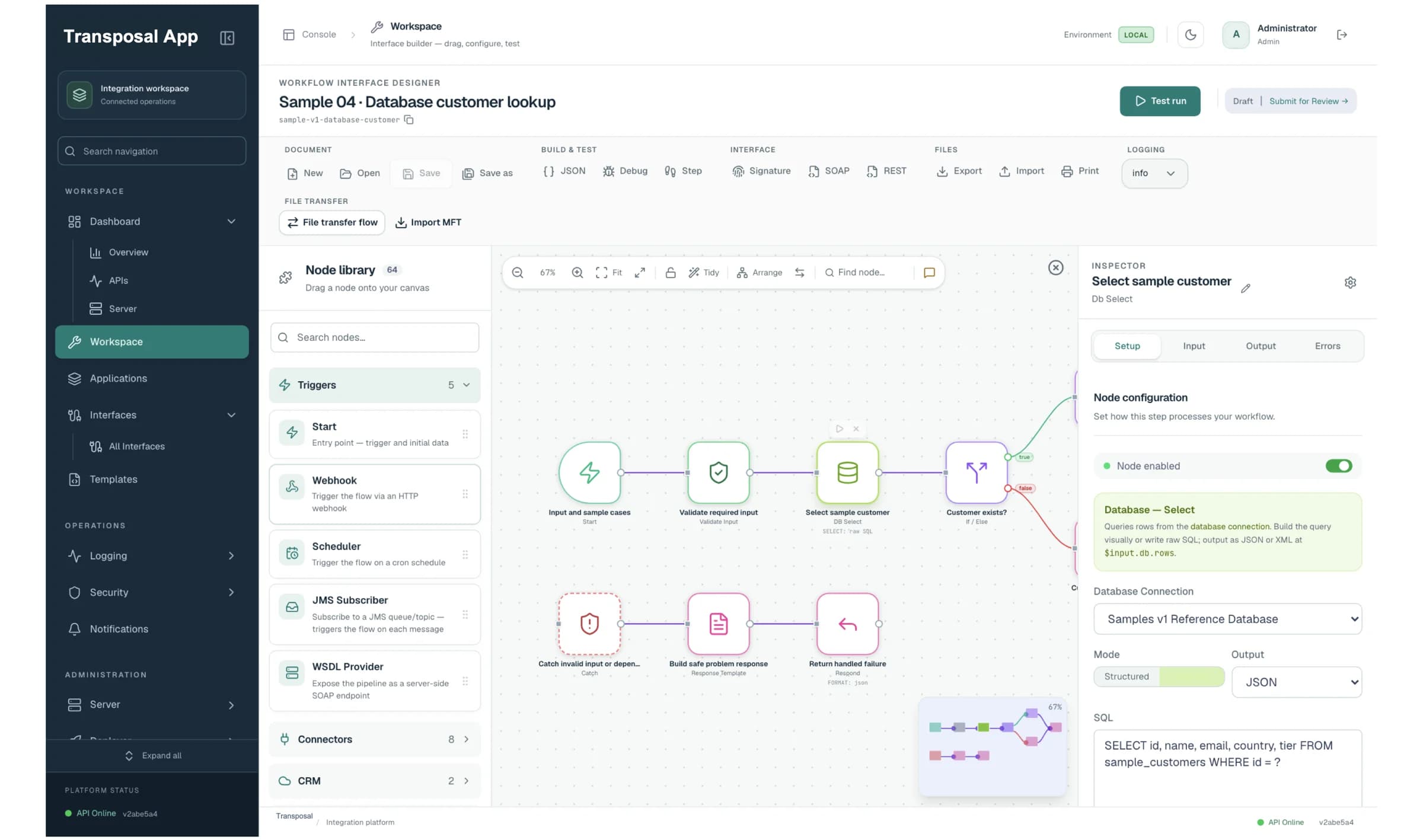Select the Validate required input node
This screenshot has height=840, width=1423.
(719, 472)
